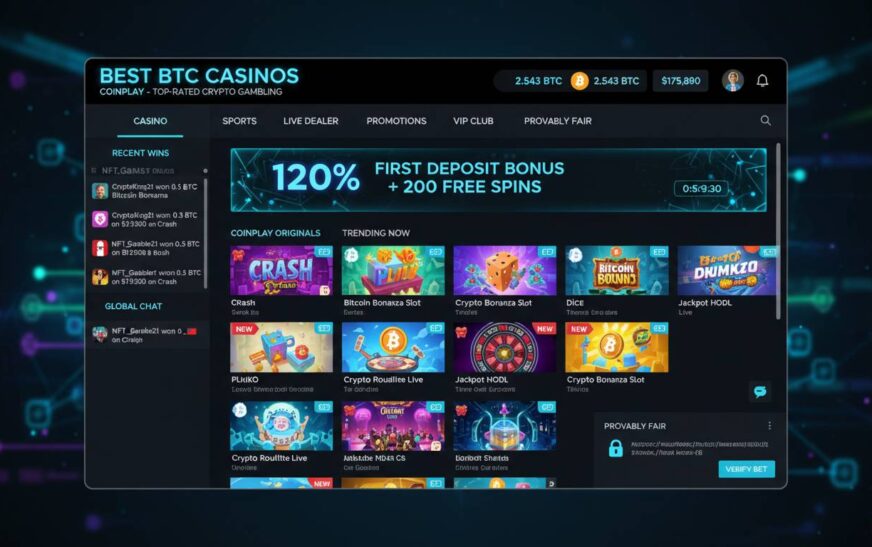Open the user profile avatar
Image resolution: width=872 pixels, height=547 pixels.
point(732,81)
